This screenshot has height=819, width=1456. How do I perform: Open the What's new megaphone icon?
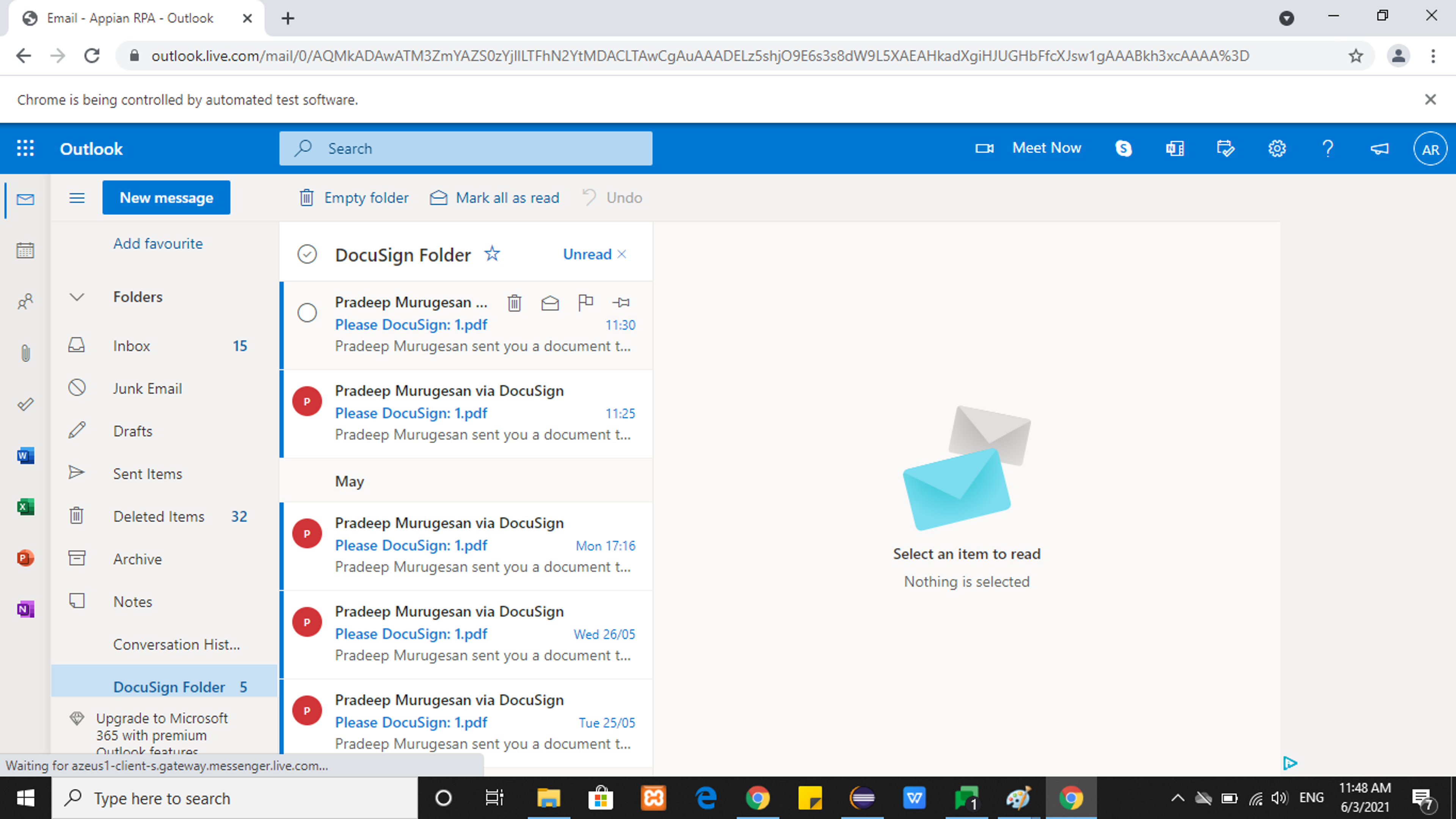(1379, 148)
